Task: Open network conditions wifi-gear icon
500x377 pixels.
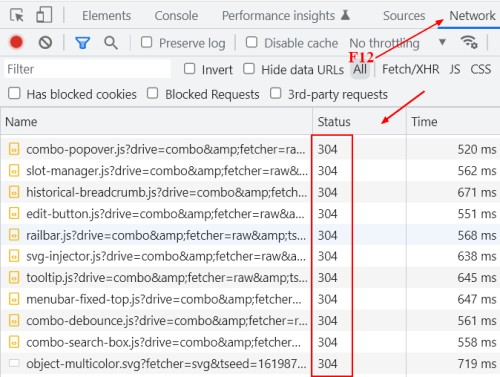Action: [469, 42]
